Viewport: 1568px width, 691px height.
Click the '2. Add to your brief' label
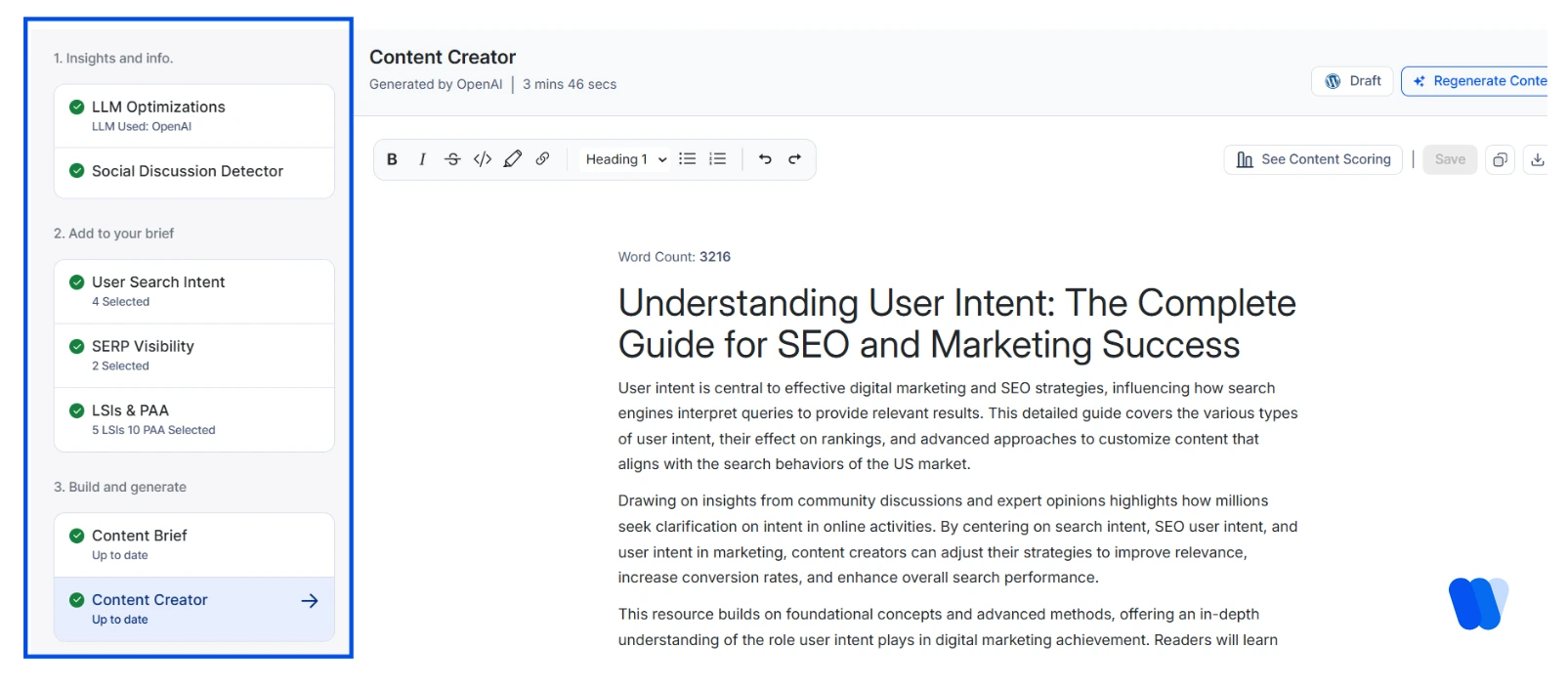click(x=113, y=234)
